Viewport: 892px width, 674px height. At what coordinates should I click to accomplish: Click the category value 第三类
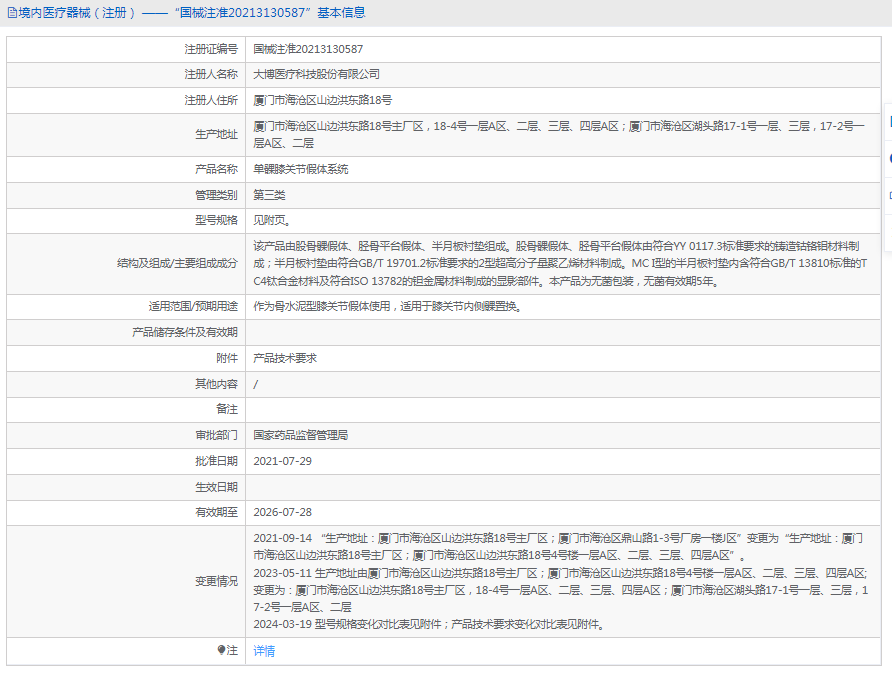point(269,196)
